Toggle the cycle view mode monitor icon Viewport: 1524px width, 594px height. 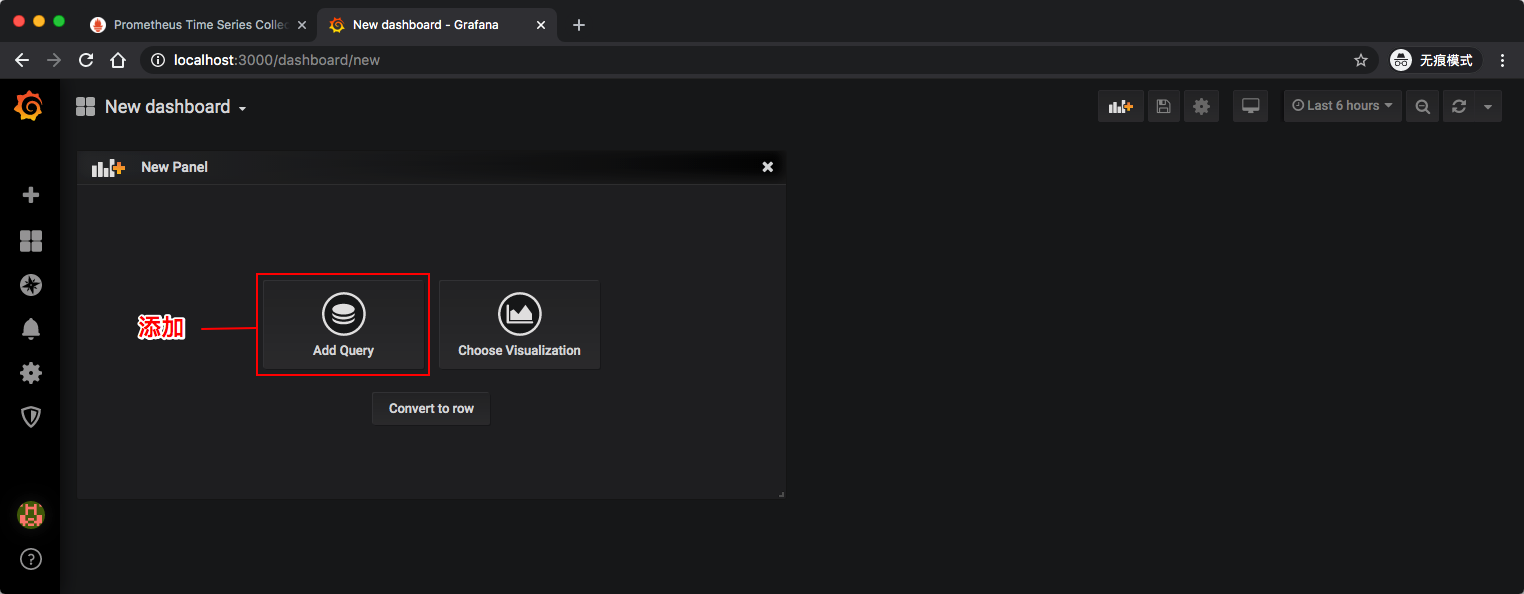tap(1250, 106)
